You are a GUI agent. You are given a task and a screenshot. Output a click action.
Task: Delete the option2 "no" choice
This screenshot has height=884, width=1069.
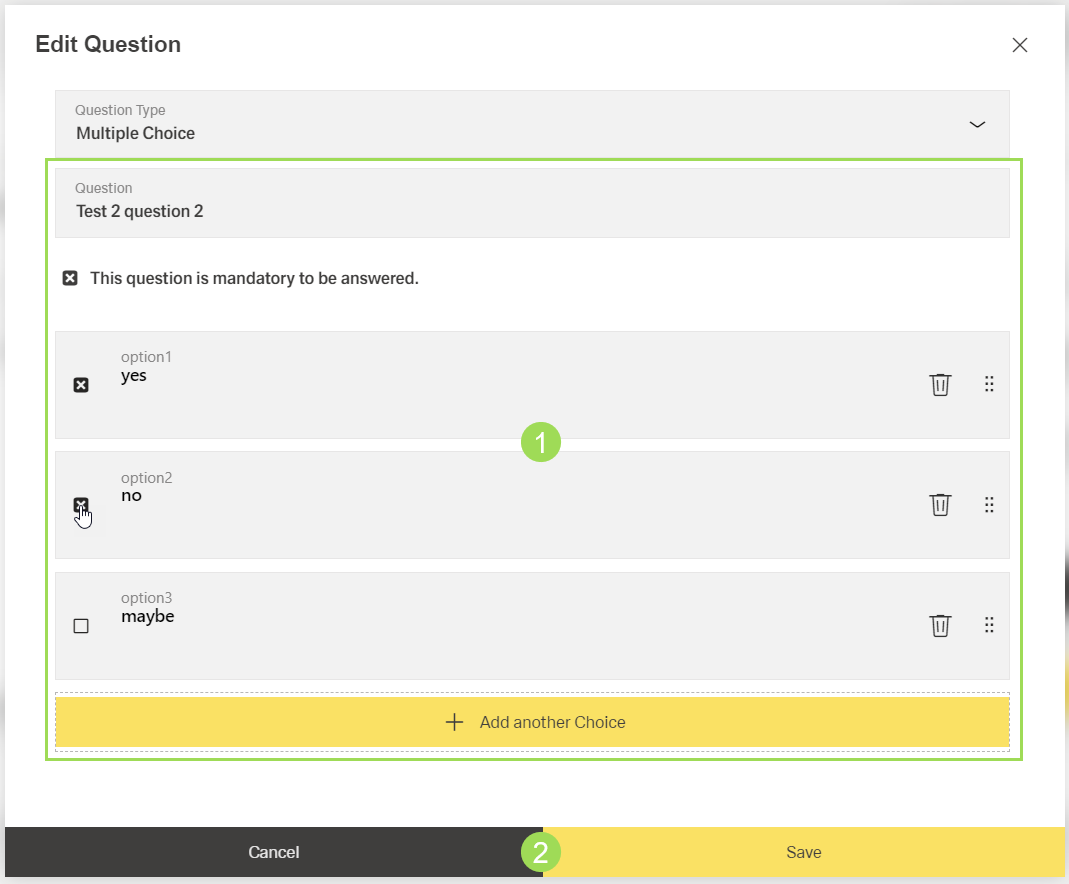coord(940,504)
